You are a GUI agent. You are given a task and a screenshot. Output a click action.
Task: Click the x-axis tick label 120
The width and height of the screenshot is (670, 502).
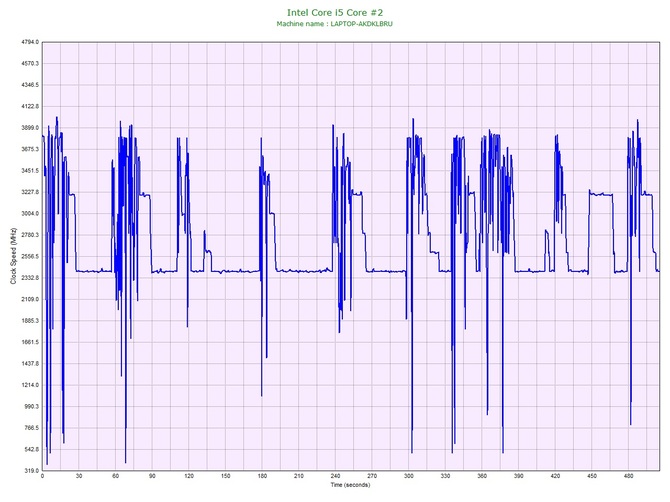tap(189, 476)
